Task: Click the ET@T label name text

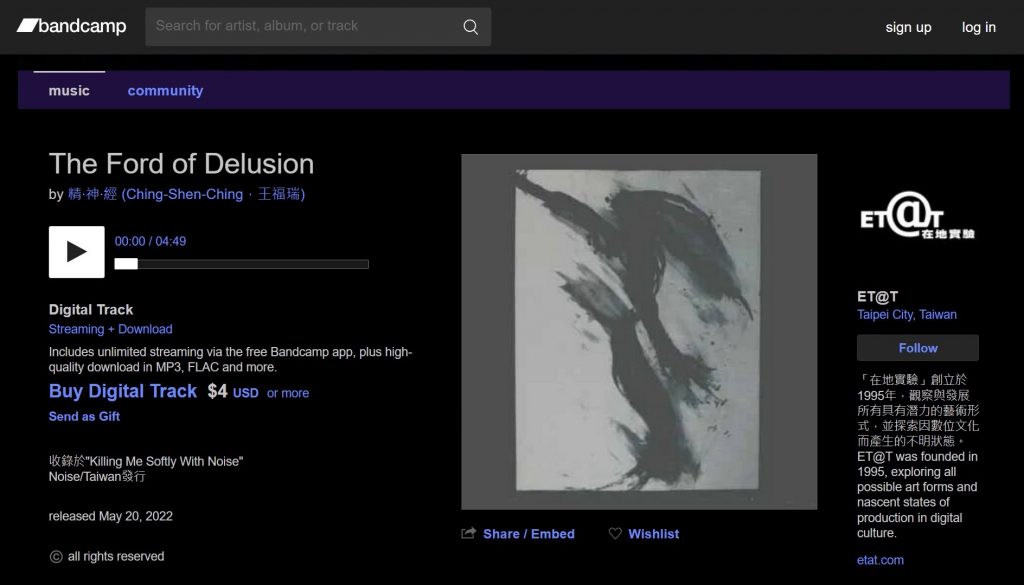Action: coord(877,297)
